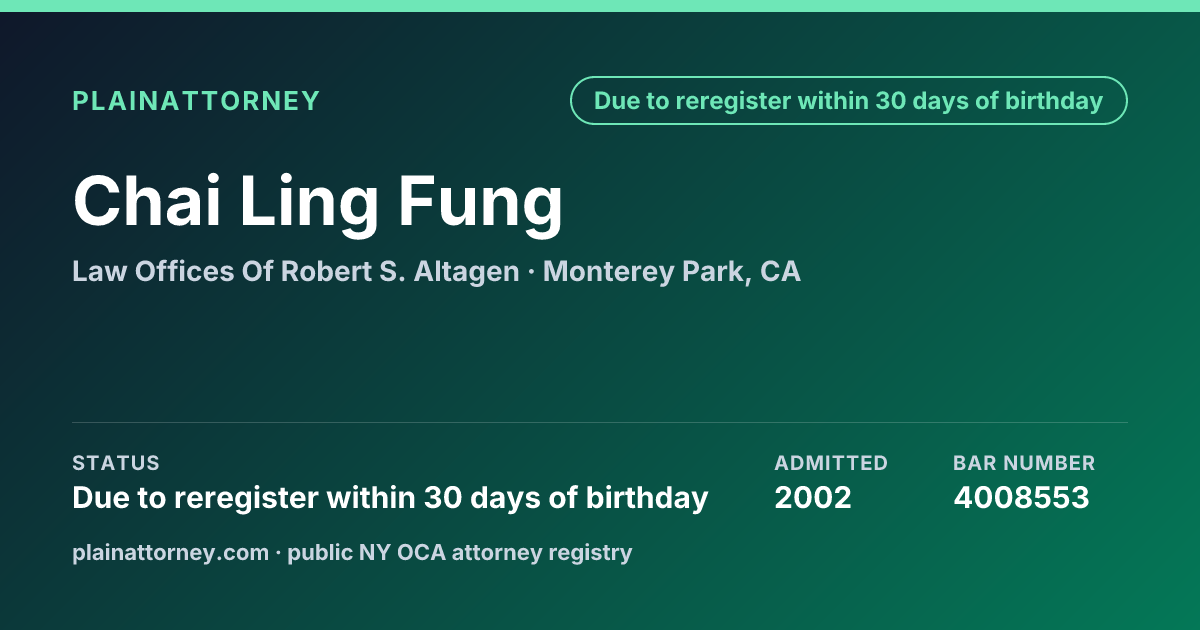Click the Chai Ling Fung name heading
Viewport: 1200px width, 630px height.
318,204
